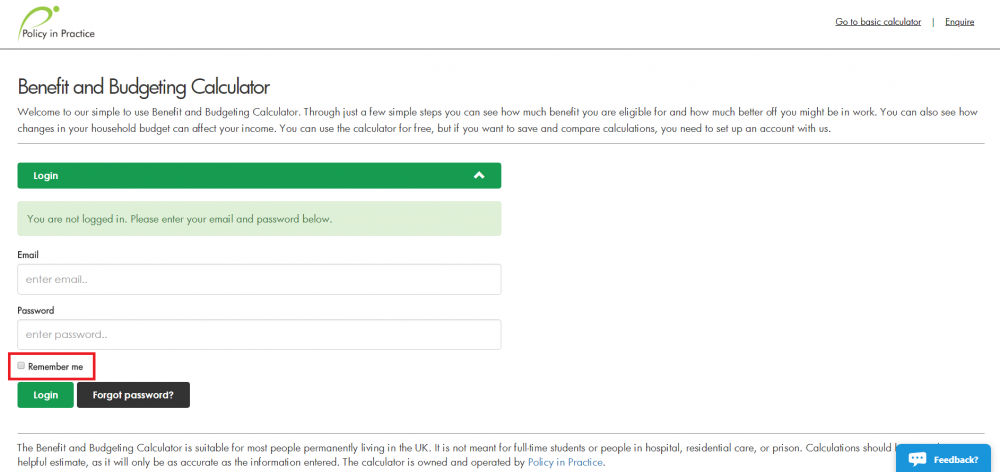Open the Policy in Practice footer link
The width and height of the screenshot is (1000, 472).
(566, 463)
